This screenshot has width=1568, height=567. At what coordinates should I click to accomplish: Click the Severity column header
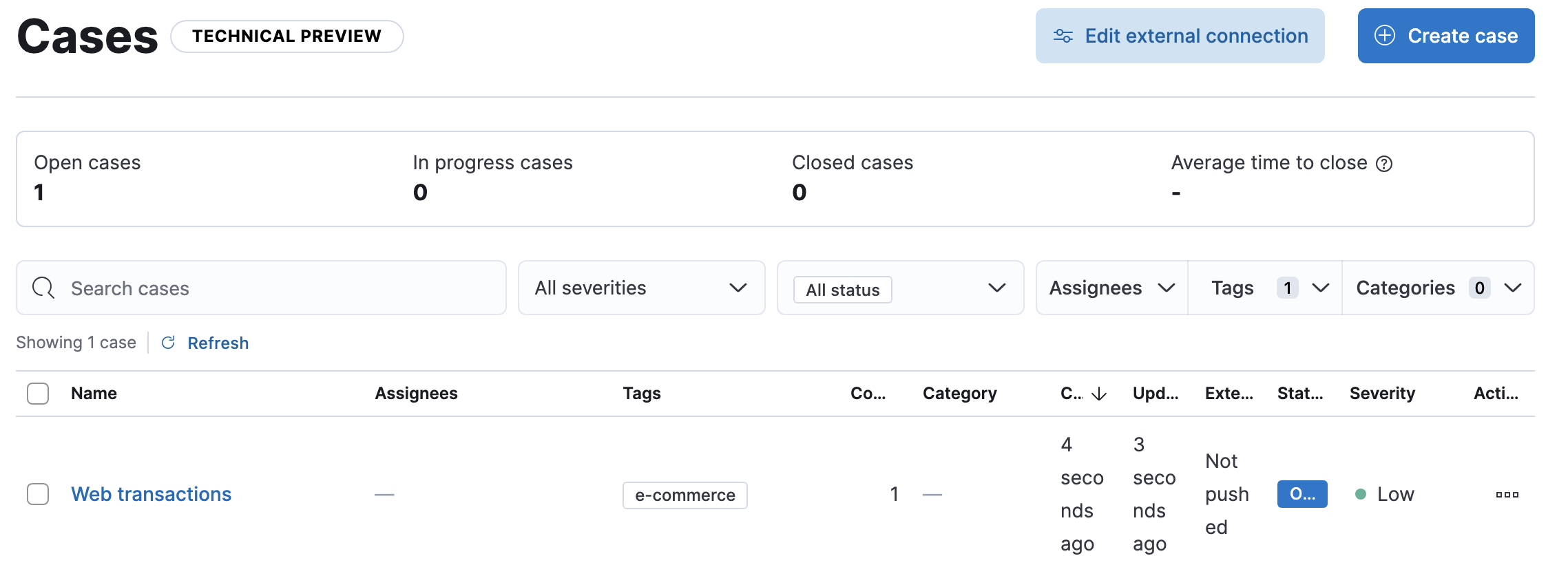(x=1381, y=394)
